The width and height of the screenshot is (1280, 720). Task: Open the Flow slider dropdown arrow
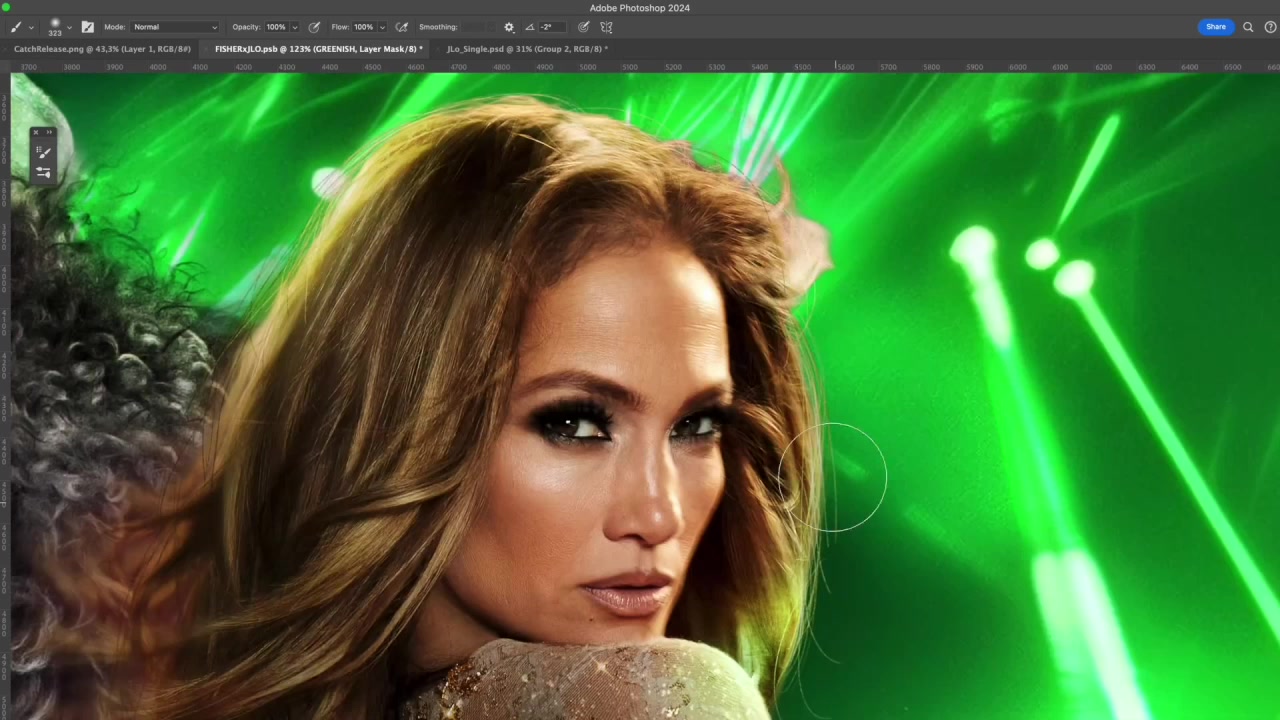(x=381, y=28)
